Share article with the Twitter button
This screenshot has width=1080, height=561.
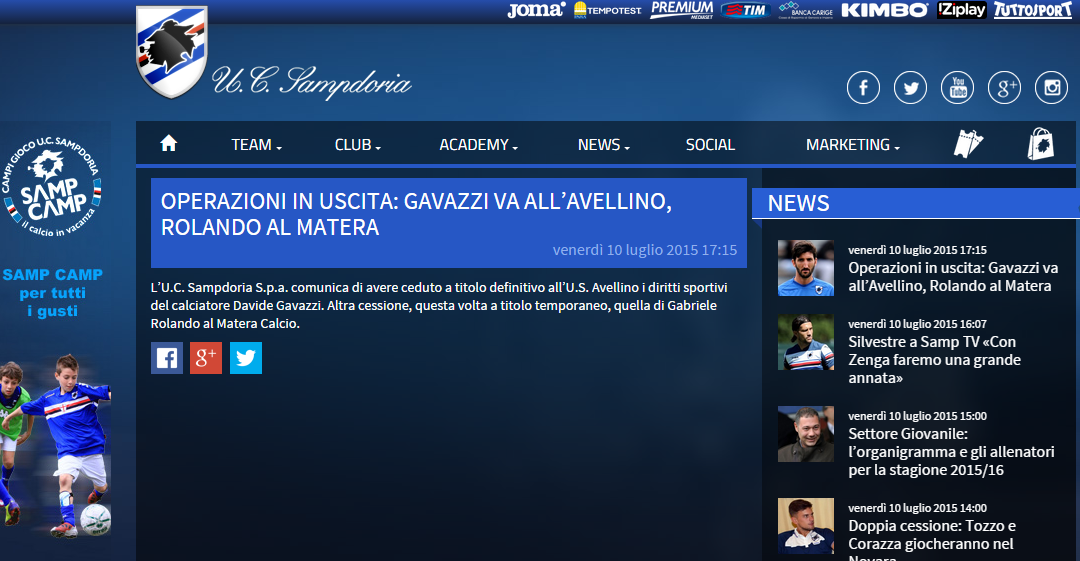(x=246, y=358)
